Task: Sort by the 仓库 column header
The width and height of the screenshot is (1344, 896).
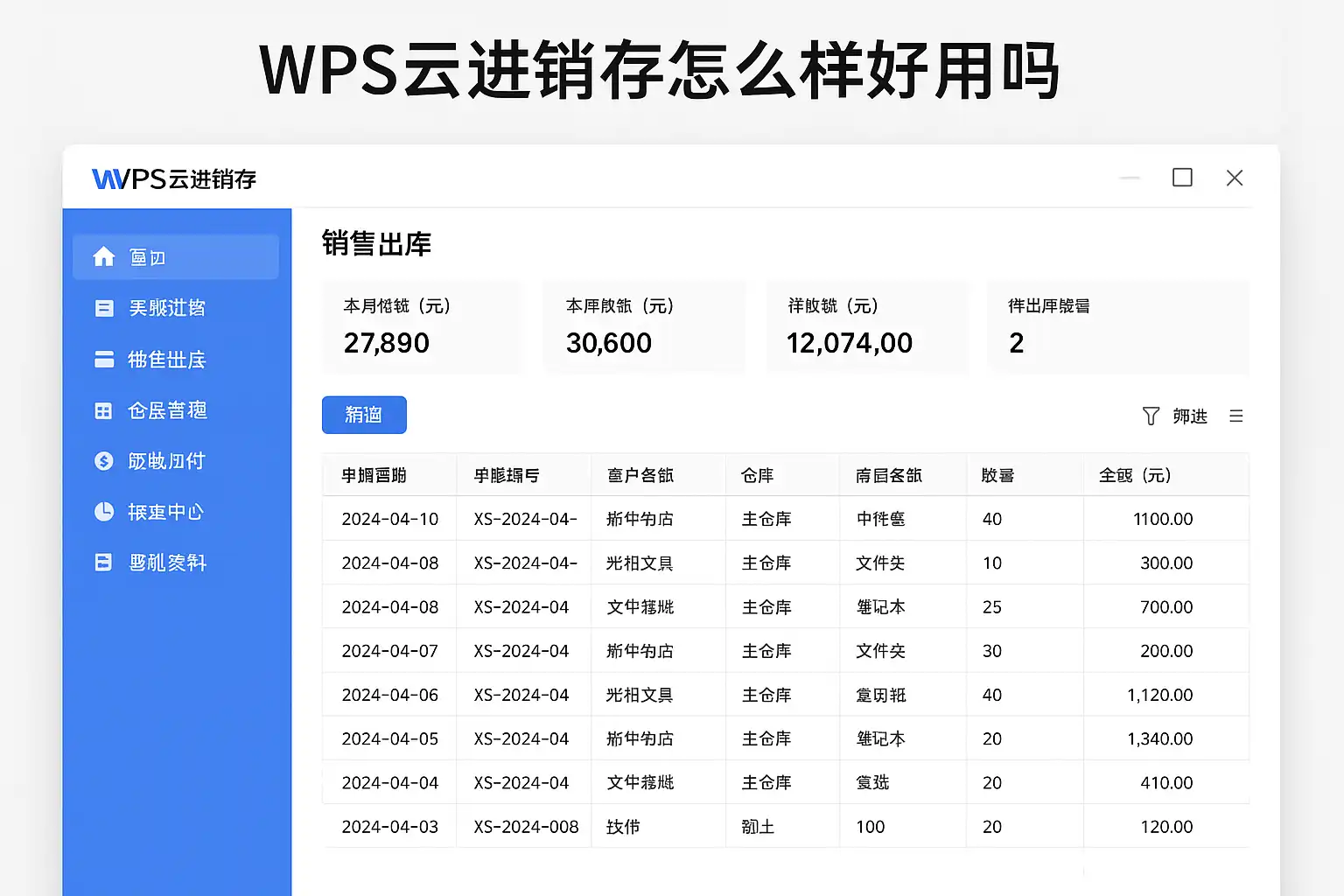Action: [x=758, y=475]
